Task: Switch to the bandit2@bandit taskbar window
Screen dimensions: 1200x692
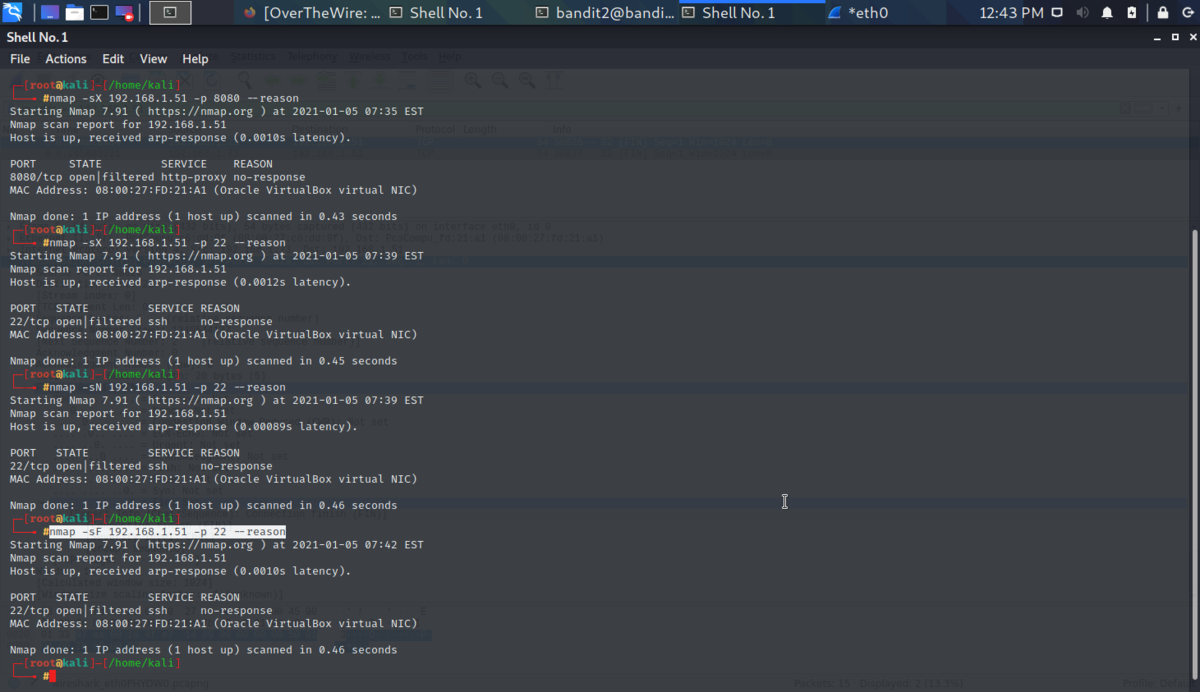Action: coord(604,13)
